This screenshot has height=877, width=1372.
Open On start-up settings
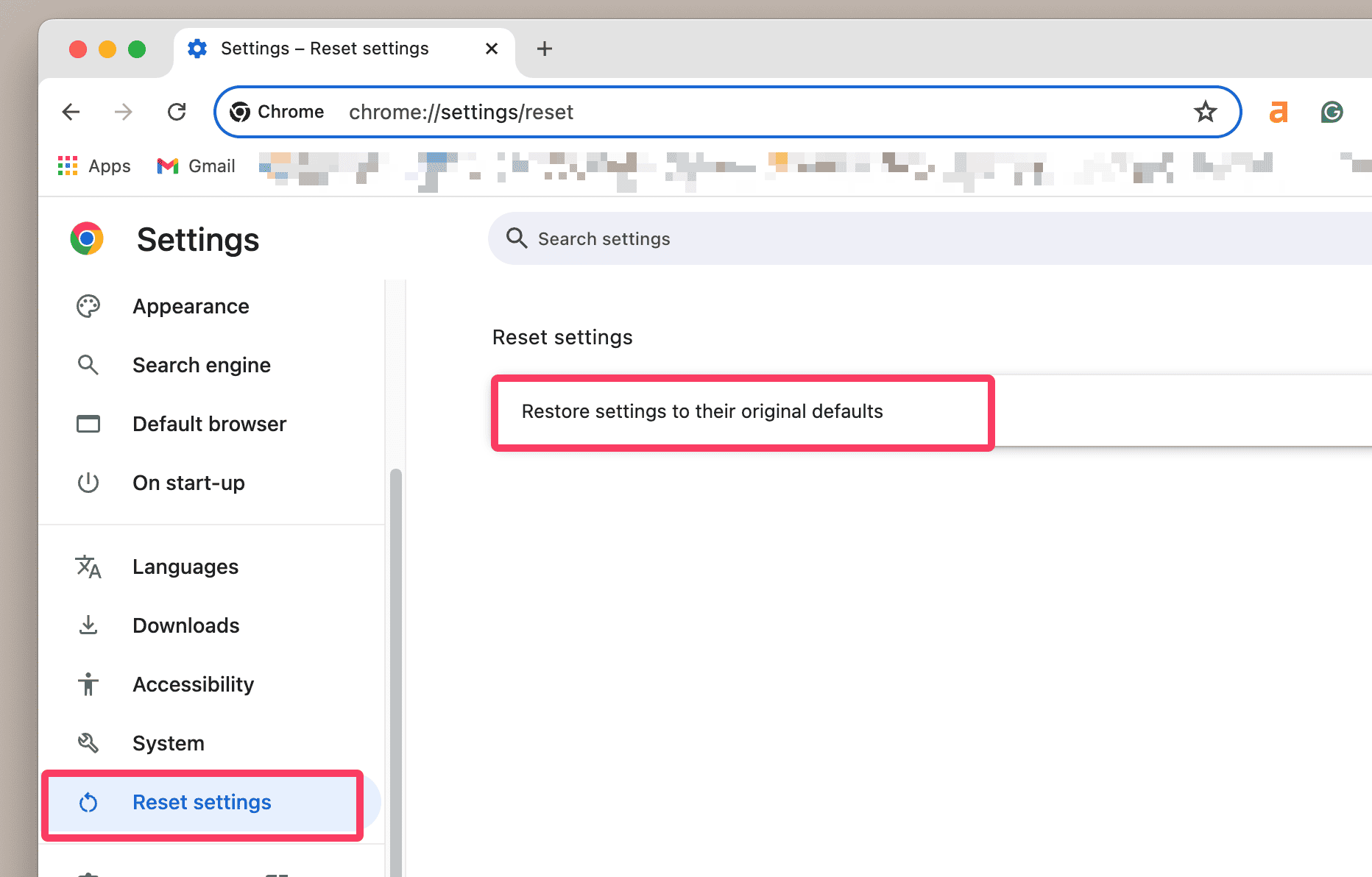188,483
